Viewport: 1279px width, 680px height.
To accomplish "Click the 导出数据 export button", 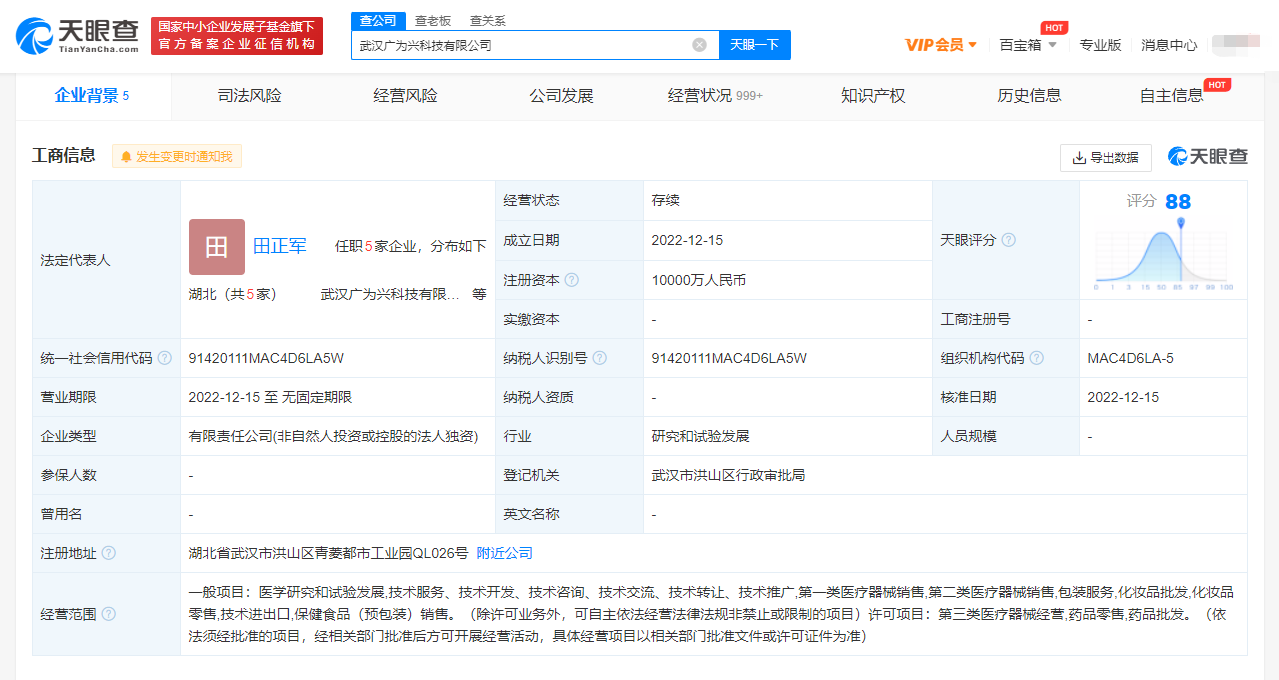I will pos(1106,158).
